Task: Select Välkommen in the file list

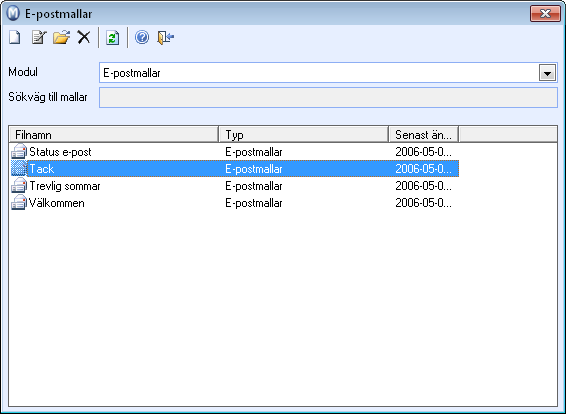Action: coord(57,203)
